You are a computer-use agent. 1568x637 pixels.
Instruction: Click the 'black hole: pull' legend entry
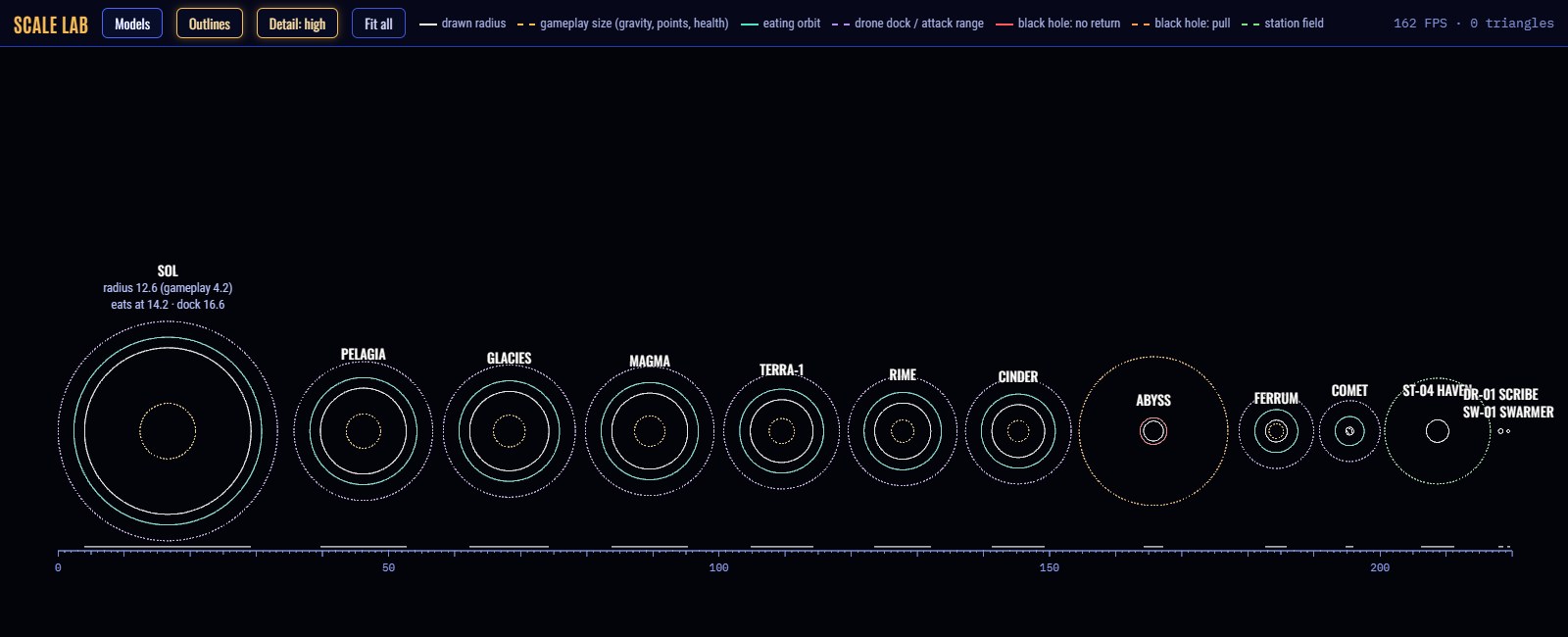click(1181, 24)
